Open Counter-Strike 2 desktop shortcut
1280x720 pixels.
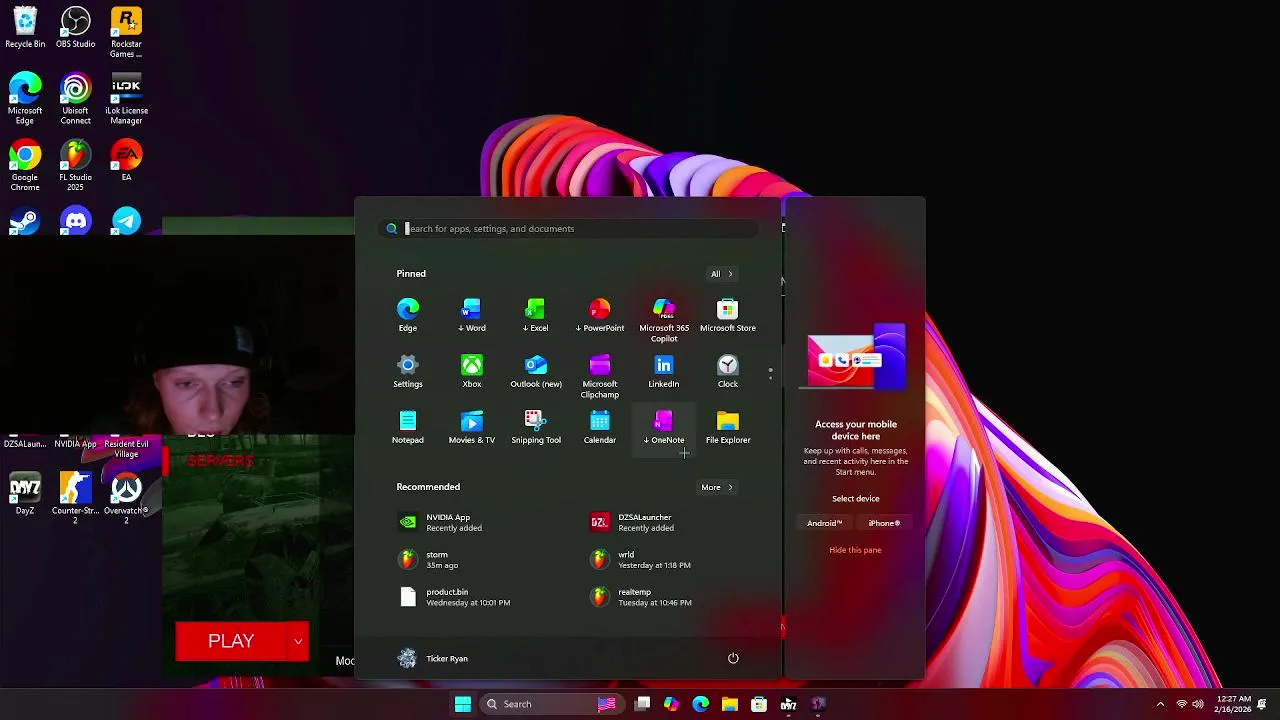point(76,499)
